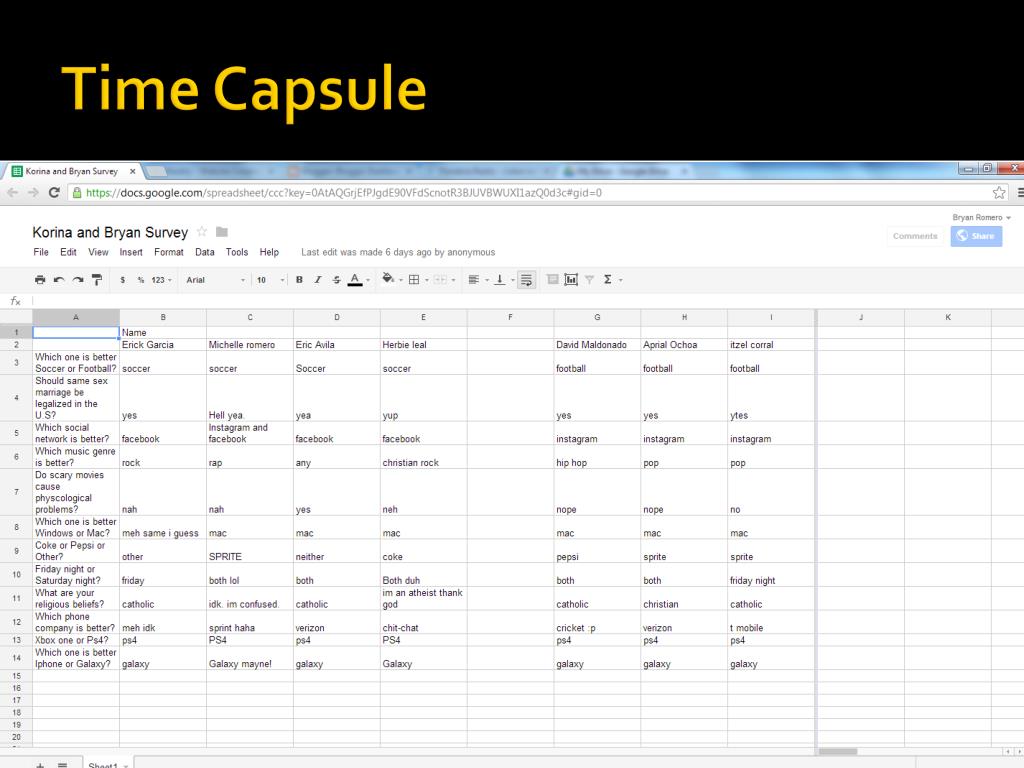Click the browser address bar URL
Image resolution: width=1024 pixels, height=768 pixels.
344,193
